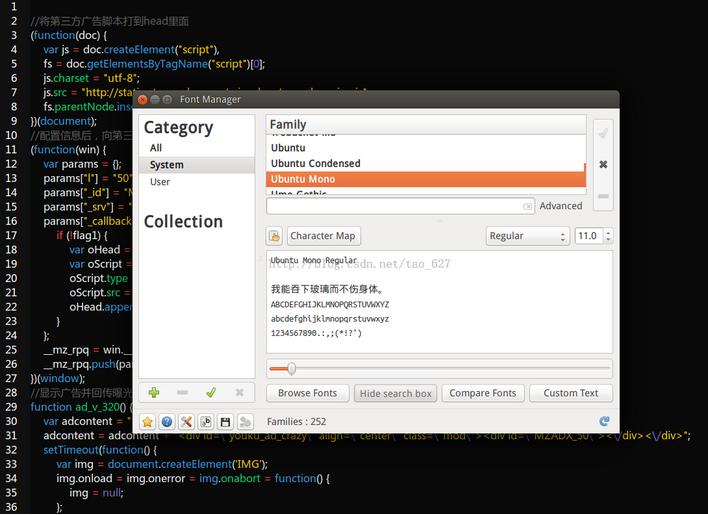Click the 11.0 font size field
The height and width of the screenshot is (515, 708).
589,236
